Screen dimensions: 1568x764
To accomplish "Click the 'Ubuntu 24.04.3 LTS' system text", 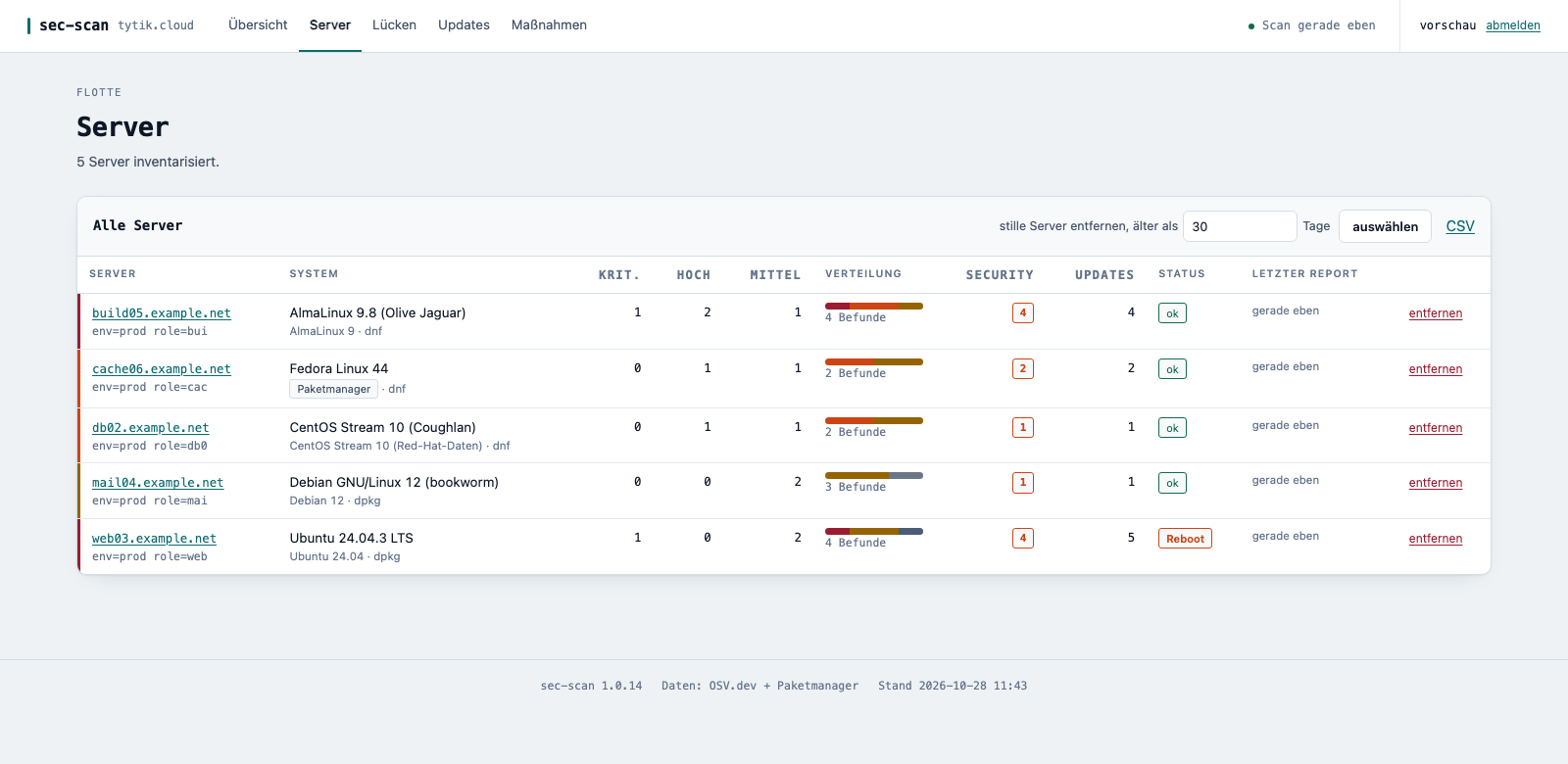I will pos(351,539).
